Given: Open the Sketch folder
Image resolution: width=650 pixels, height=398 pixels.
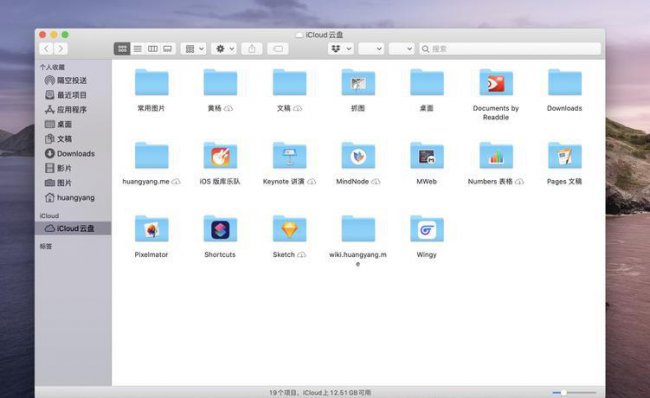Looking at the screenshot, I should [289, 229].
